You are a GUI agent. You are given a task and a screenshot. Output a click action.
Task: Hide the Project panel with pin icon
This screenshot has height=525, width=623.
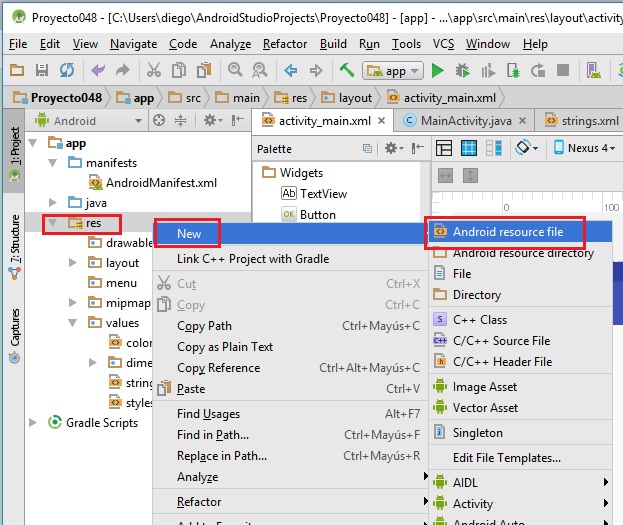238,120
